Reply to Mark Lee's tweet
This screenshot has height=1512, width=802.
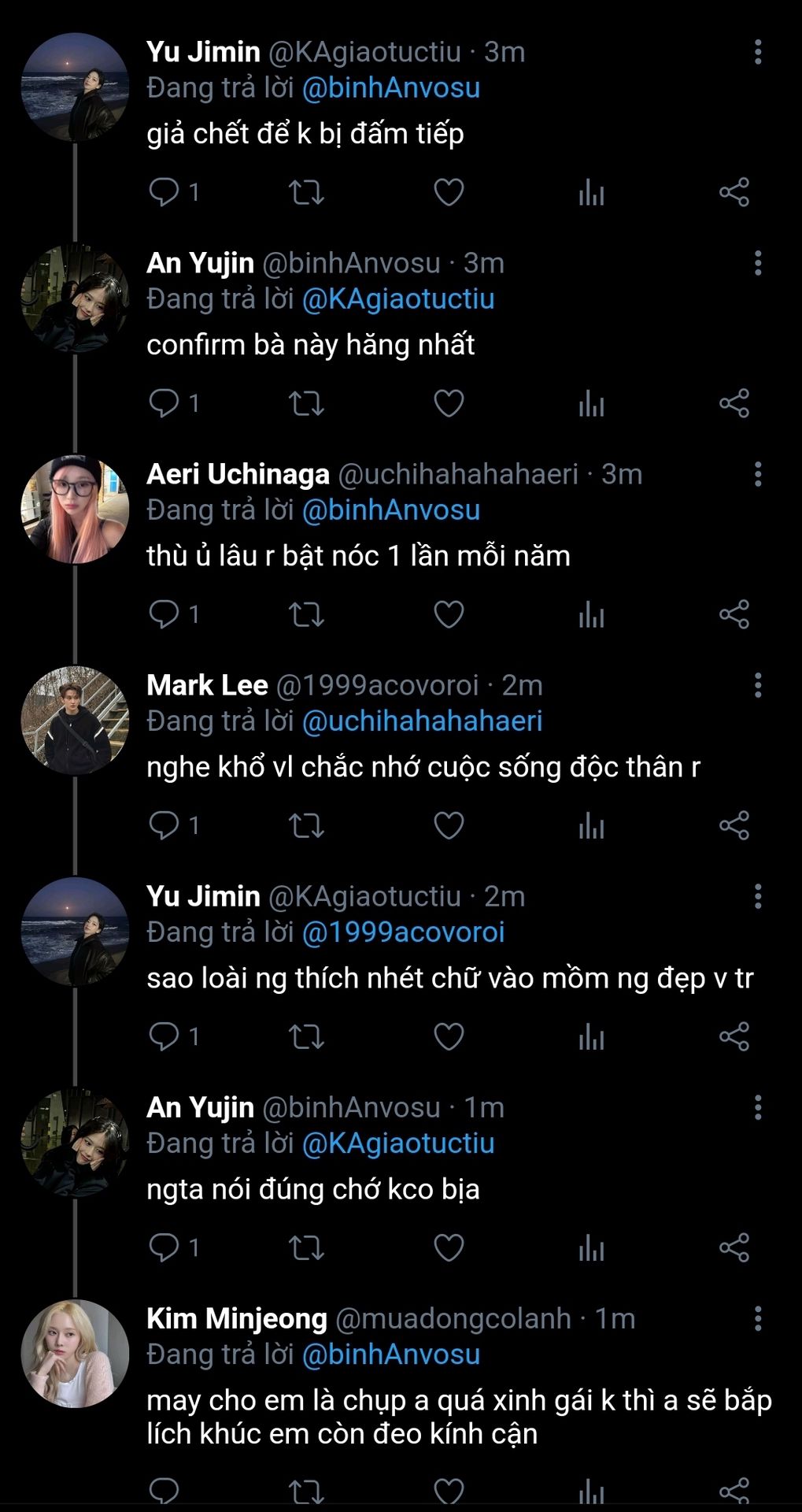(x=164, y=825)
